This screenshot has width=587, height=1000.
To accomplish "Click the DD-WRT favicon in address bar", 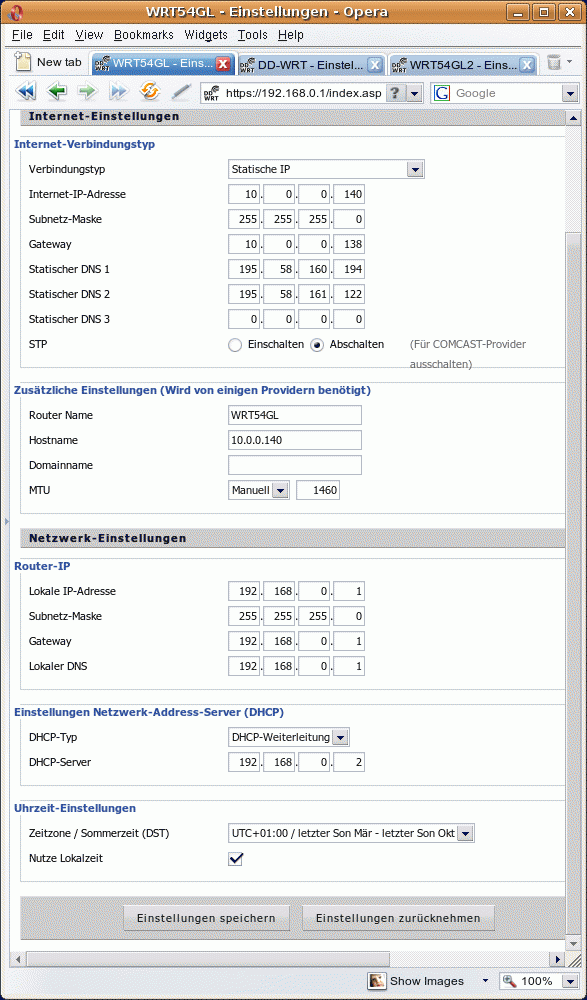I will tap(211, 94).
